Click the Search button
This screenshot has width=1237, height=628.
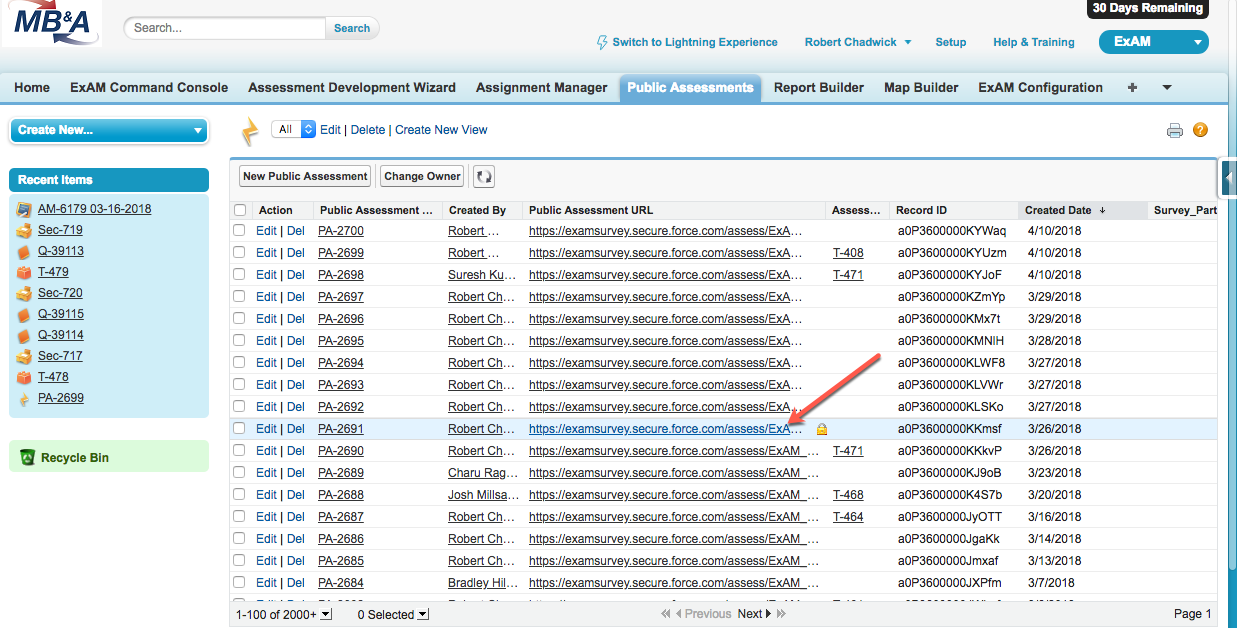pos(352,28)
